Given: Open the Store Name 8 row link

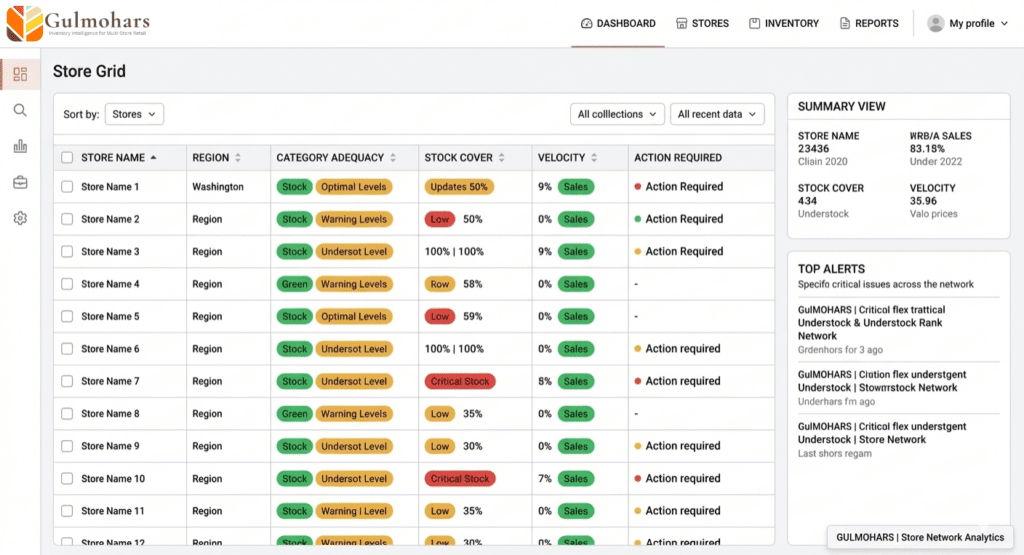Looking at the screenshot, I should pyautogui.click(x=110, y=414).
